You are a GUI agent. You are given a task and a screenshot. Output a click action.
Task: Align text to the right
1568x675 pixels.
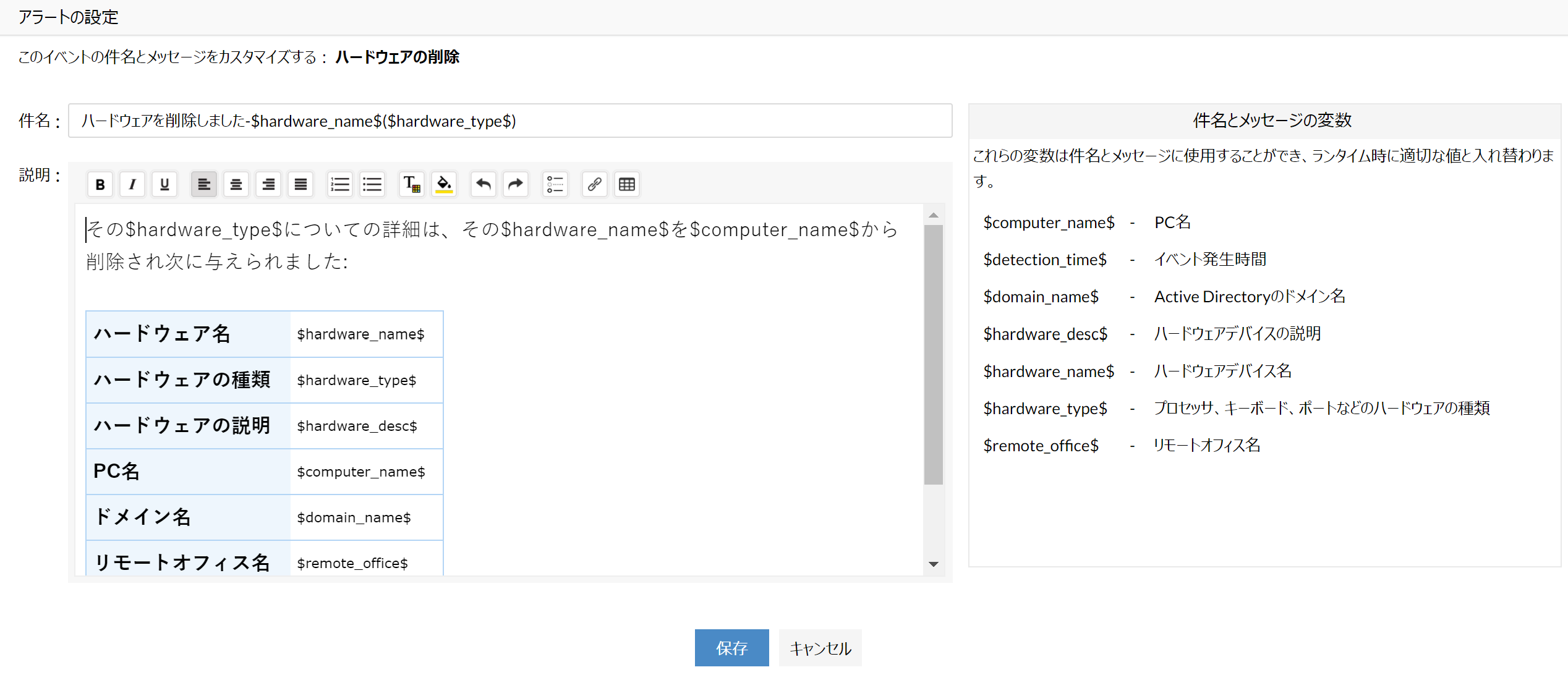[268, 184]
